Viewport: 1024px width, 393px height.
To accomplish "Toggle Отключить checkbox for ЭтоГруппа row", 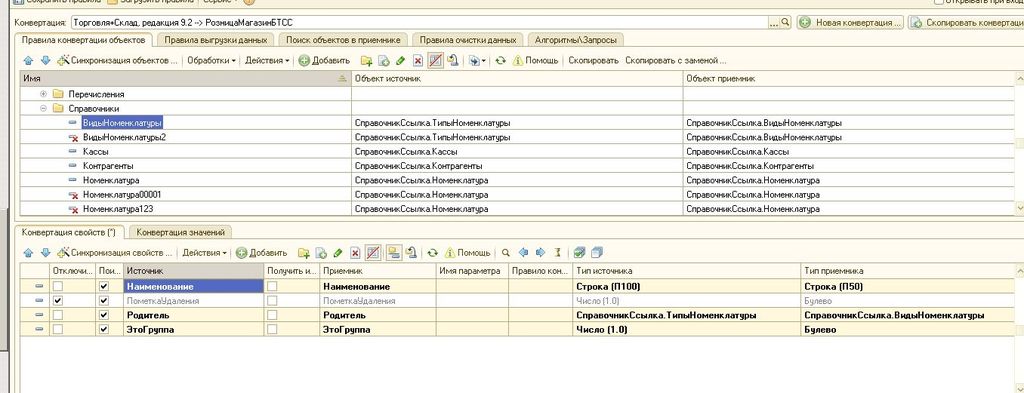I will pyautogui.click(x=58, y=330).
